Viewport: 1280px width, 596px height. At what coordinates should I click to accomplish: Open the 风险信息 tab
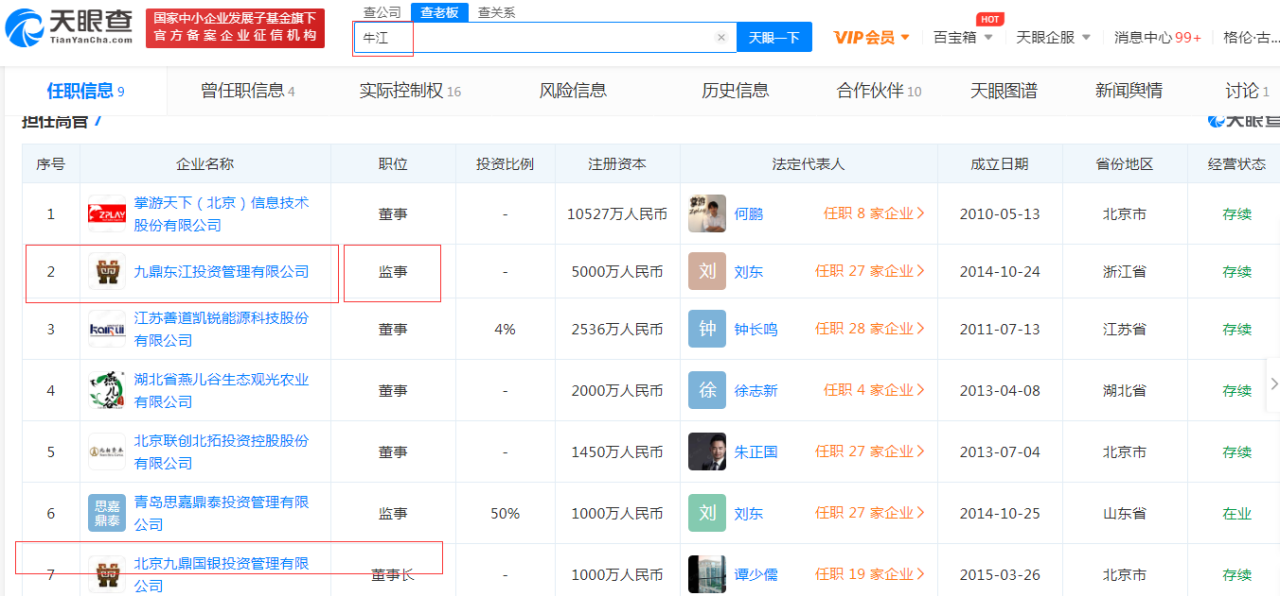coord(573,91)
